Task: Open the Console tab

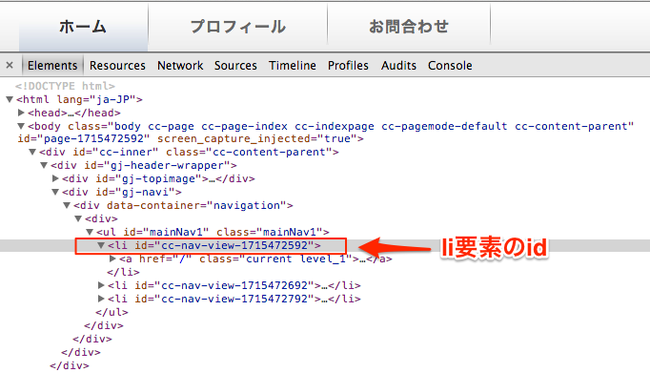Action: click(450, 65)
